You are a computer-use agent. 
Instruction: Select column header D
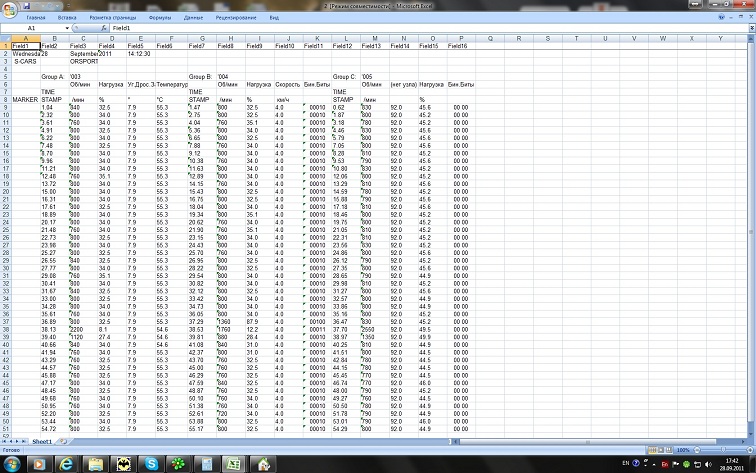[x=112, y=38]
